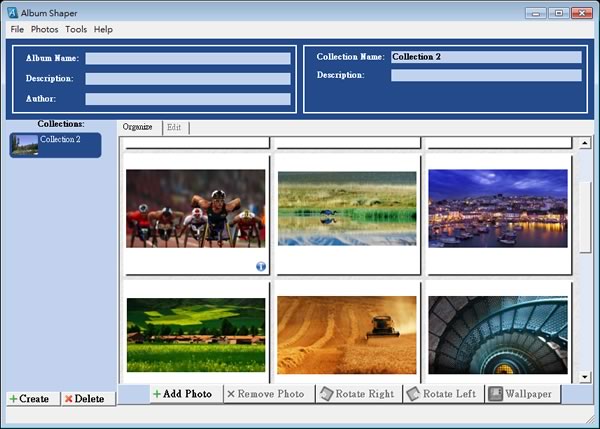Screen dimensions: 600x429
Task: Click the album Description input field
Action: pyautogui.click(x=188, y=79)
